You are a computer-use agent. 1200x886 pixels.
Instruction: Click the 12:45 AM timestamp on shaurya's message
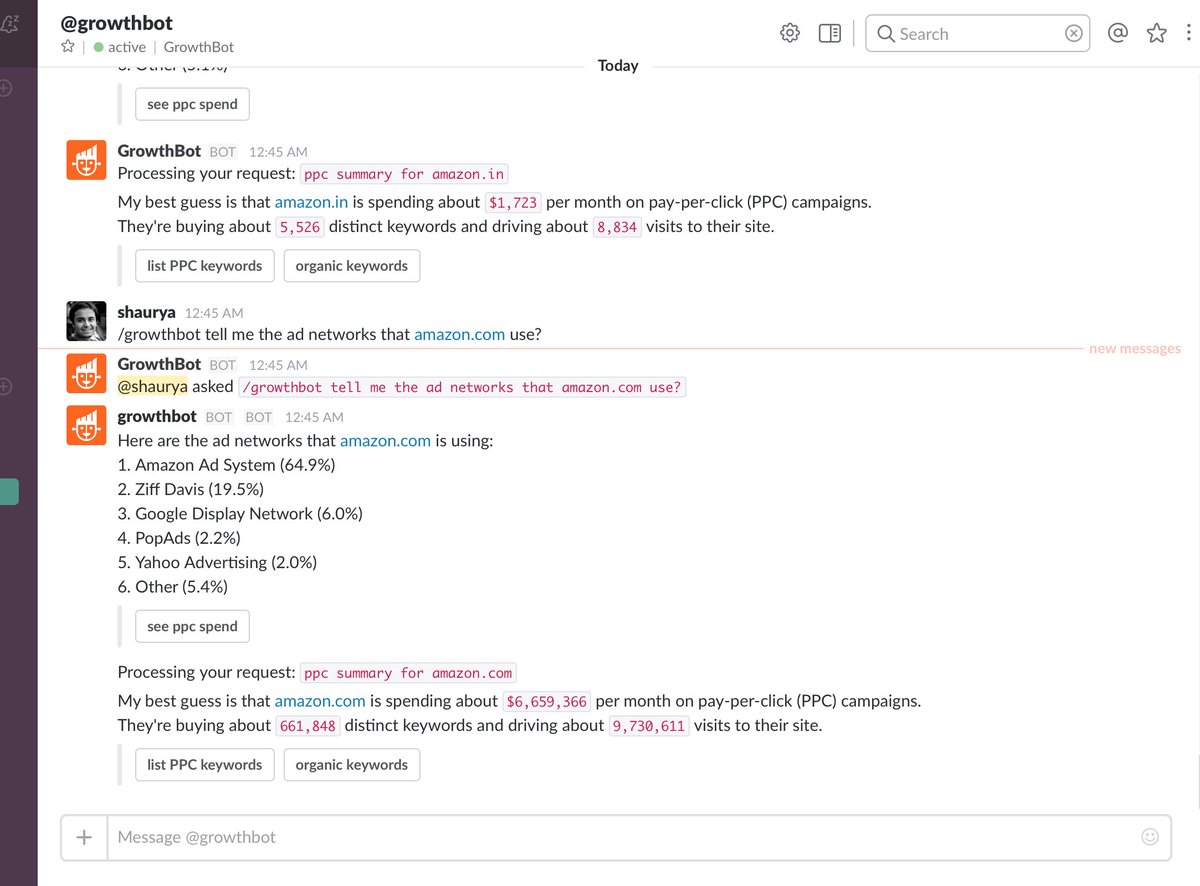(x=214, y=313)
